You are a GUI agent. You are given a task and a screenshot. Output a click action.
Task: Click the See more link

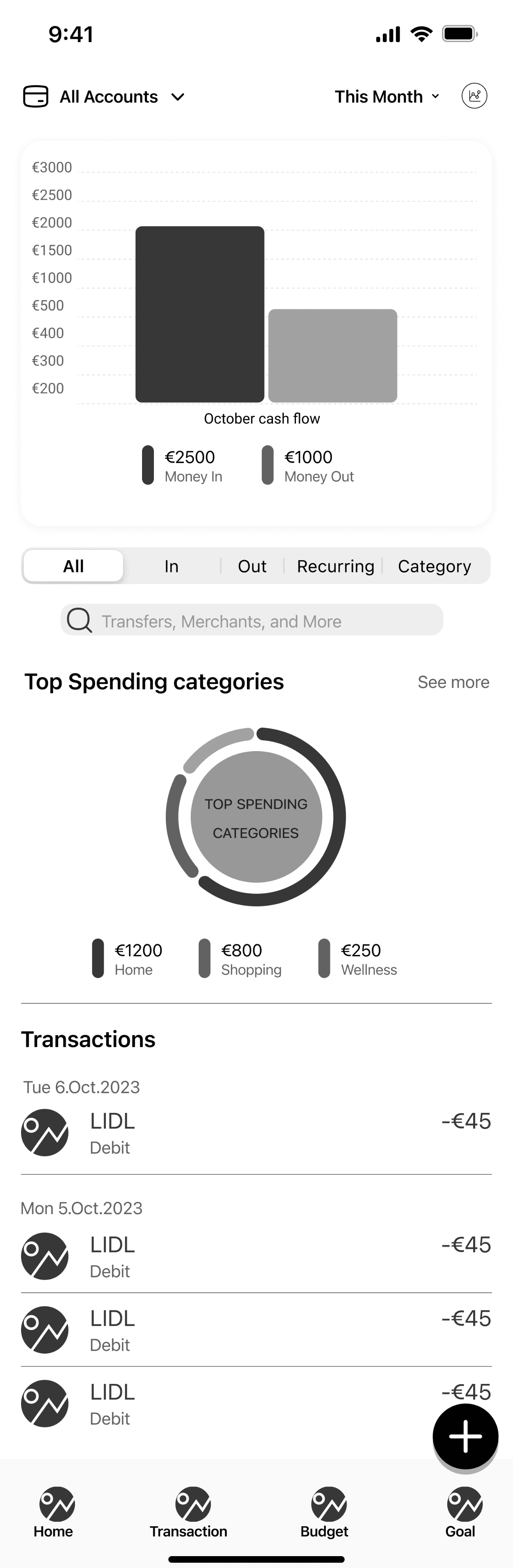[453, 682]
